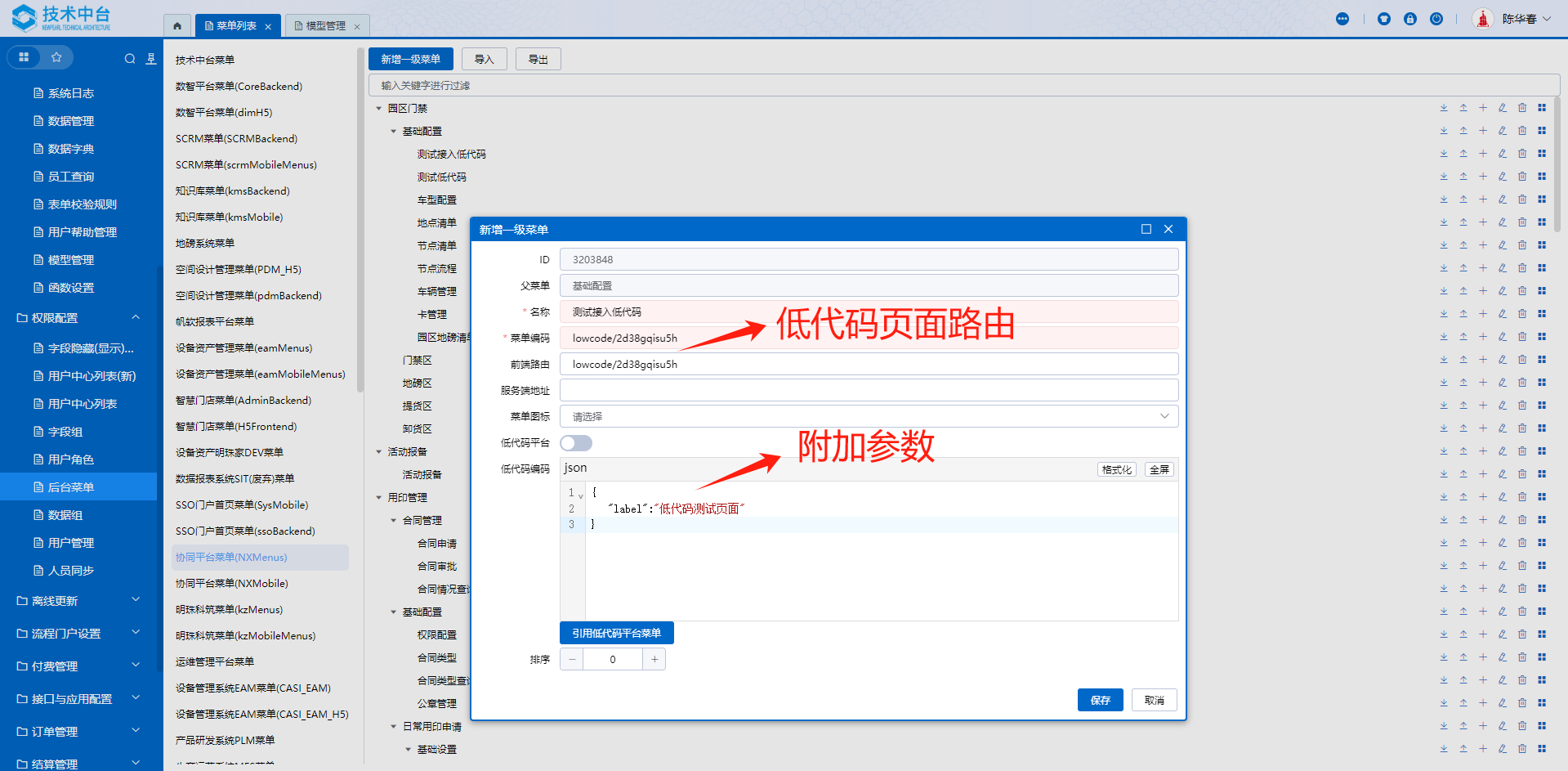Viewport: 1568px width, 771px height.
Task: Click the edit pencil icon on 园区门禁 row
Action: (x=1502, y=108)
